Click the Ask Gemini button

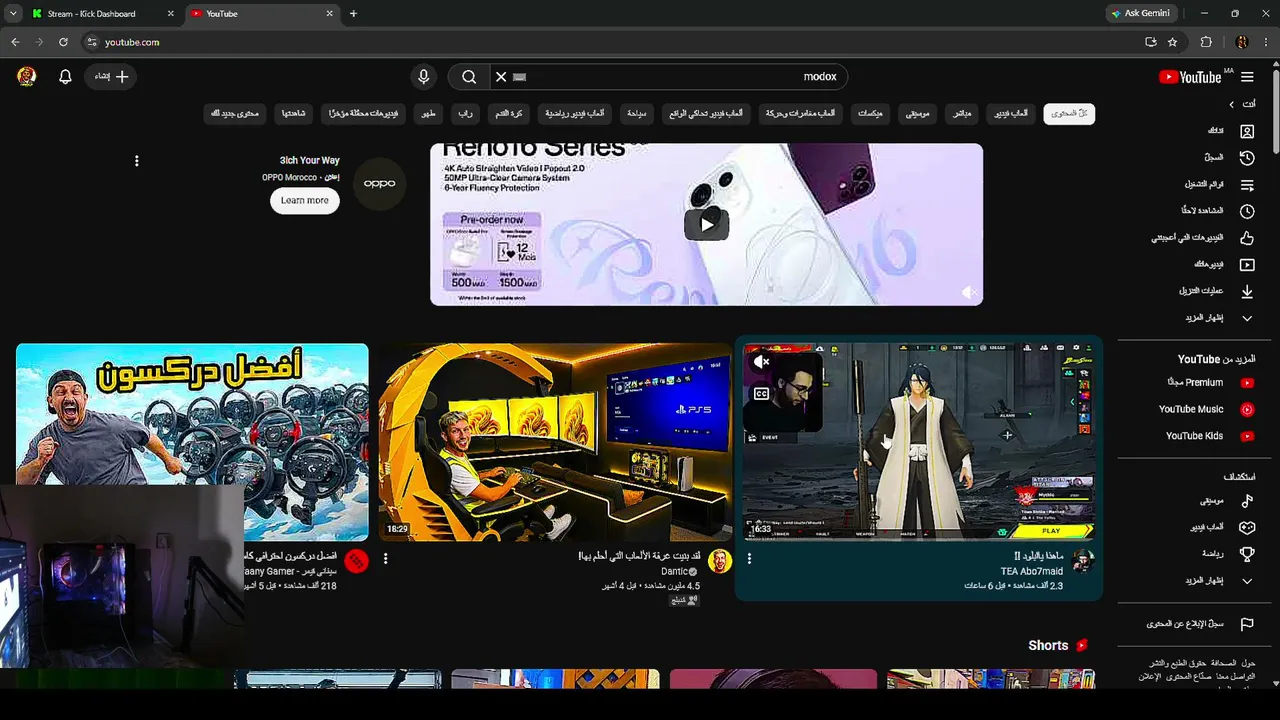(1140, 14)
